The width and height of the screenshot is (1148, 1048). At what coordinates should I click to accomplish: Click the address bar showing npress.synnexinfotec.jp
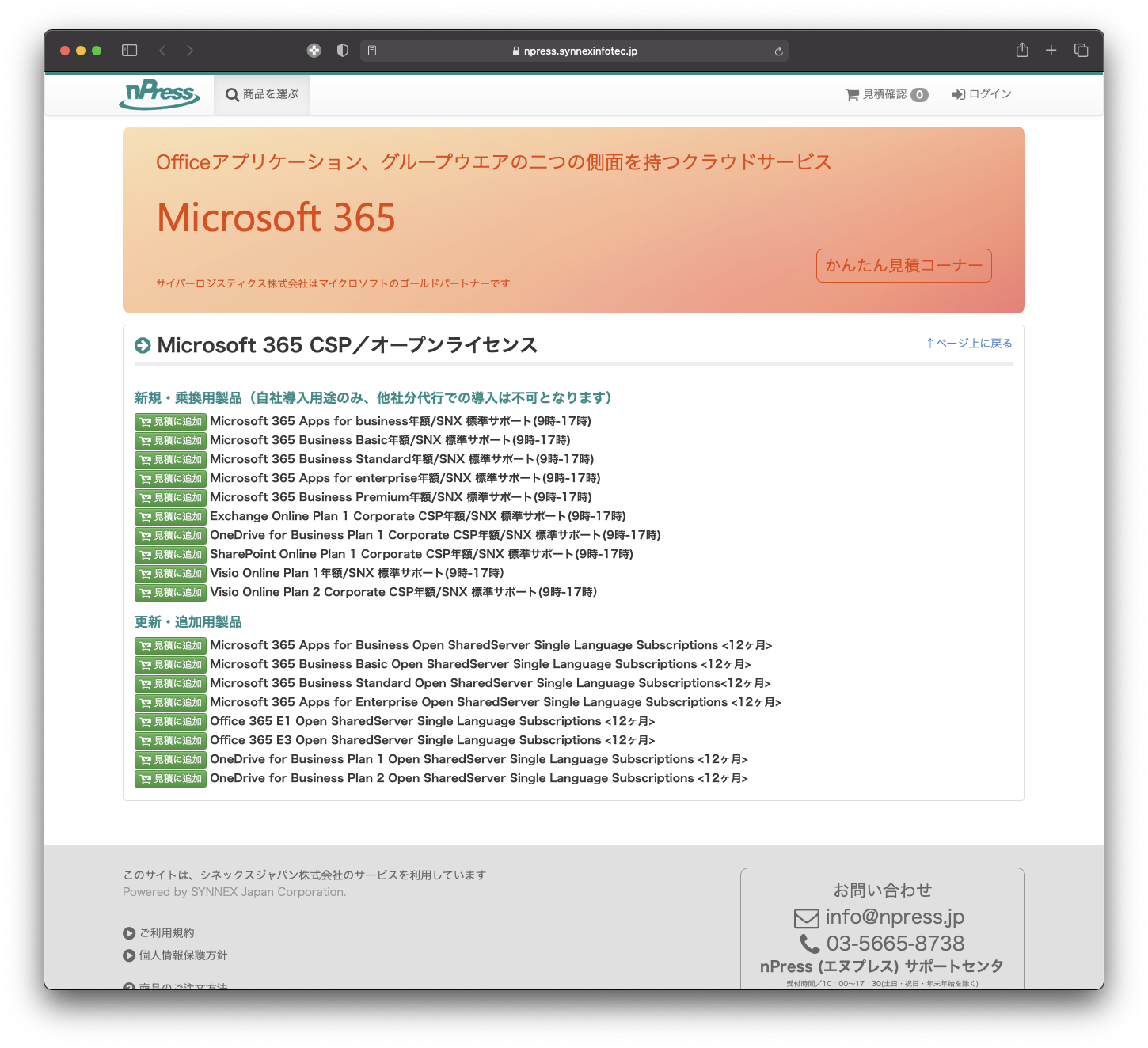tap(574, 51)
